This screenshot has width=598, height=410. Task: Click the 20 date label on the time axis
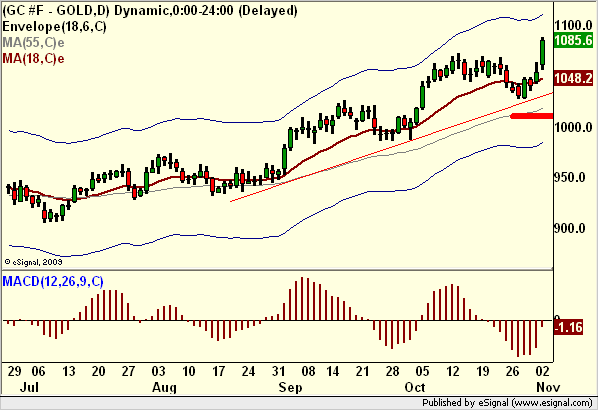[98, 371]
